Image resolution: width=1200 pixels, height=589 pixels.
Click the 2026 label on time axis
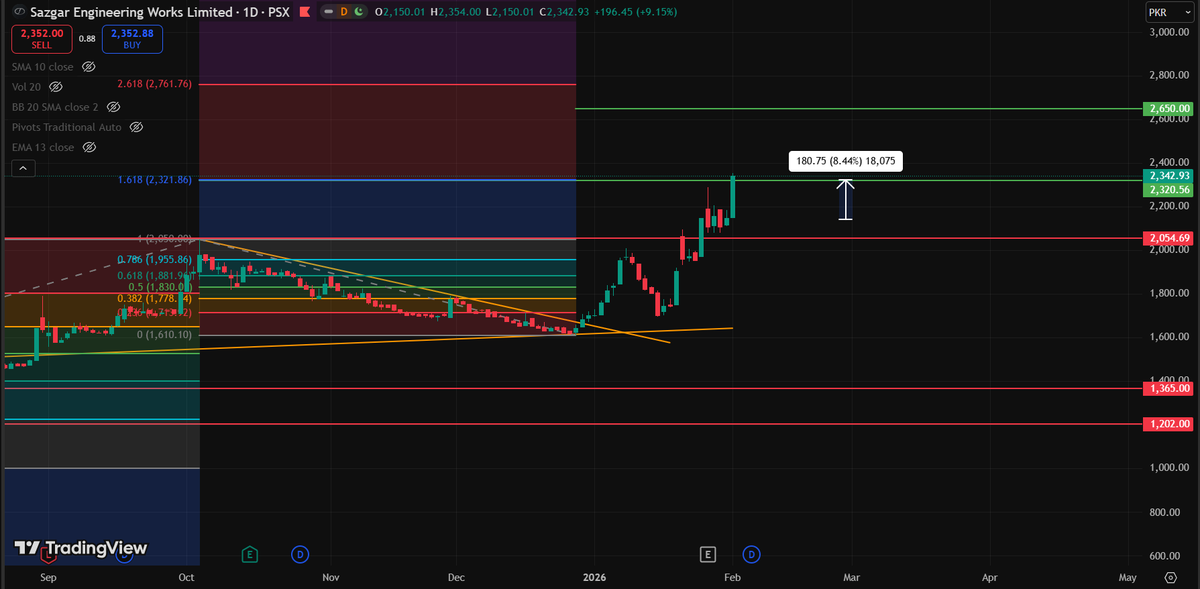(x=594, y=577)
